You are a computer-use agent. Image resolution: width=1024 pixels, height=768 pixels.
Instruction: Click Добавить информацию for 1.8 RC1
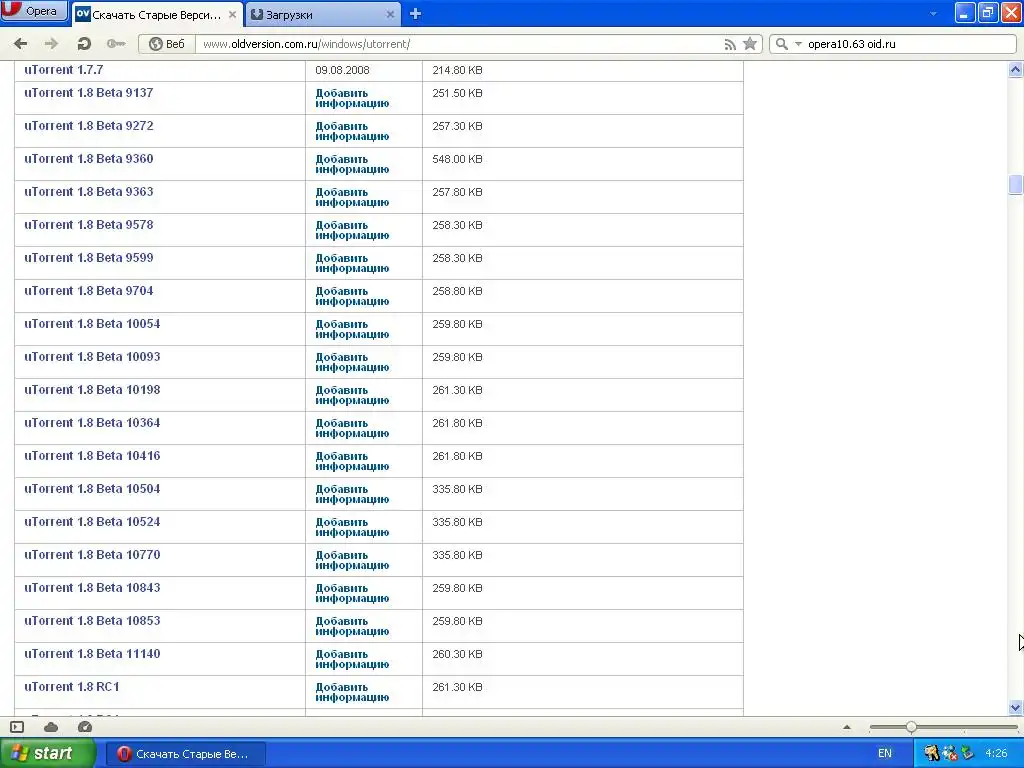click(x=352, y=692)
